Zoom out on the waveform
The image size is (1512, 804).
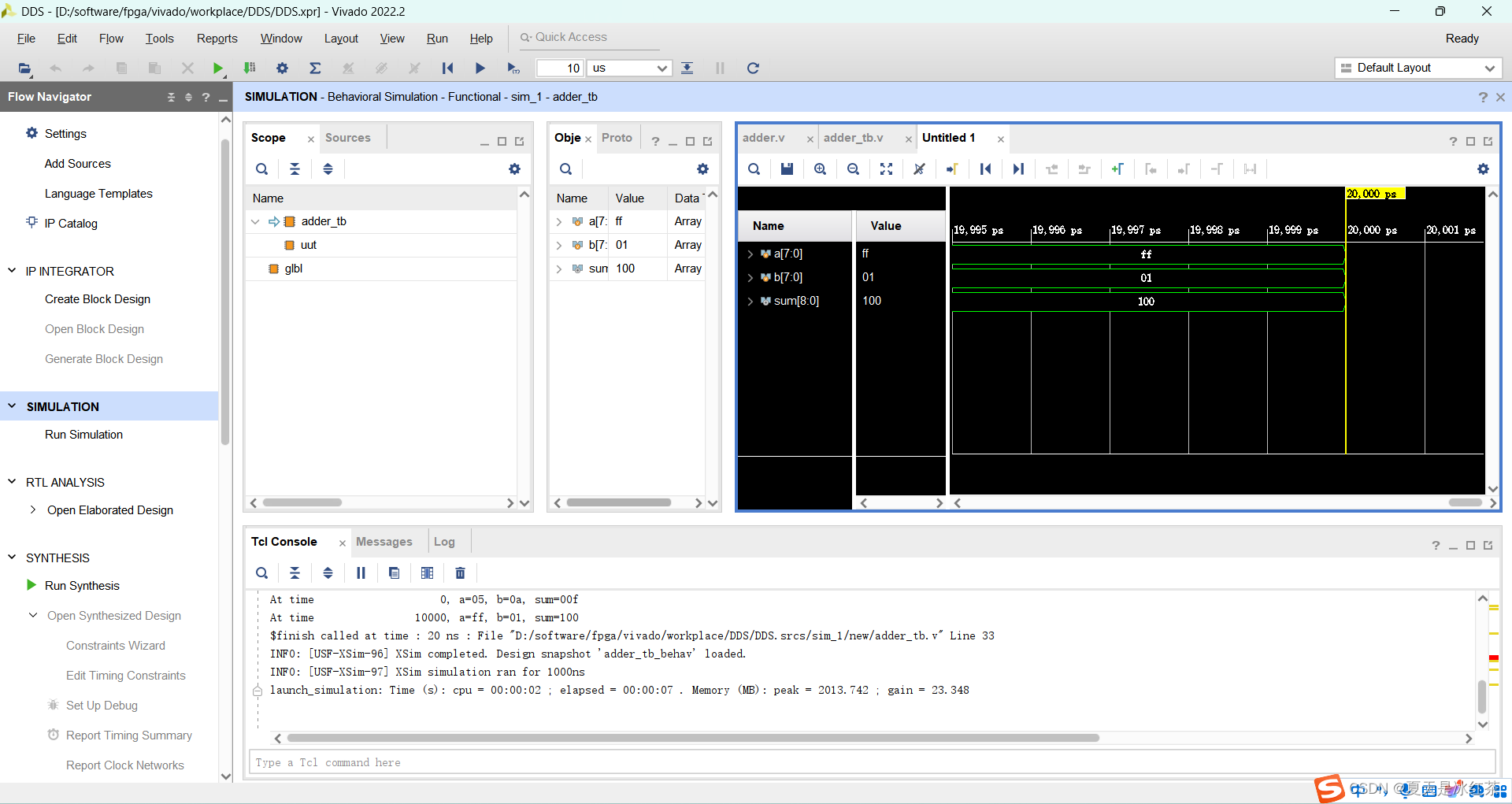(853, 169)
